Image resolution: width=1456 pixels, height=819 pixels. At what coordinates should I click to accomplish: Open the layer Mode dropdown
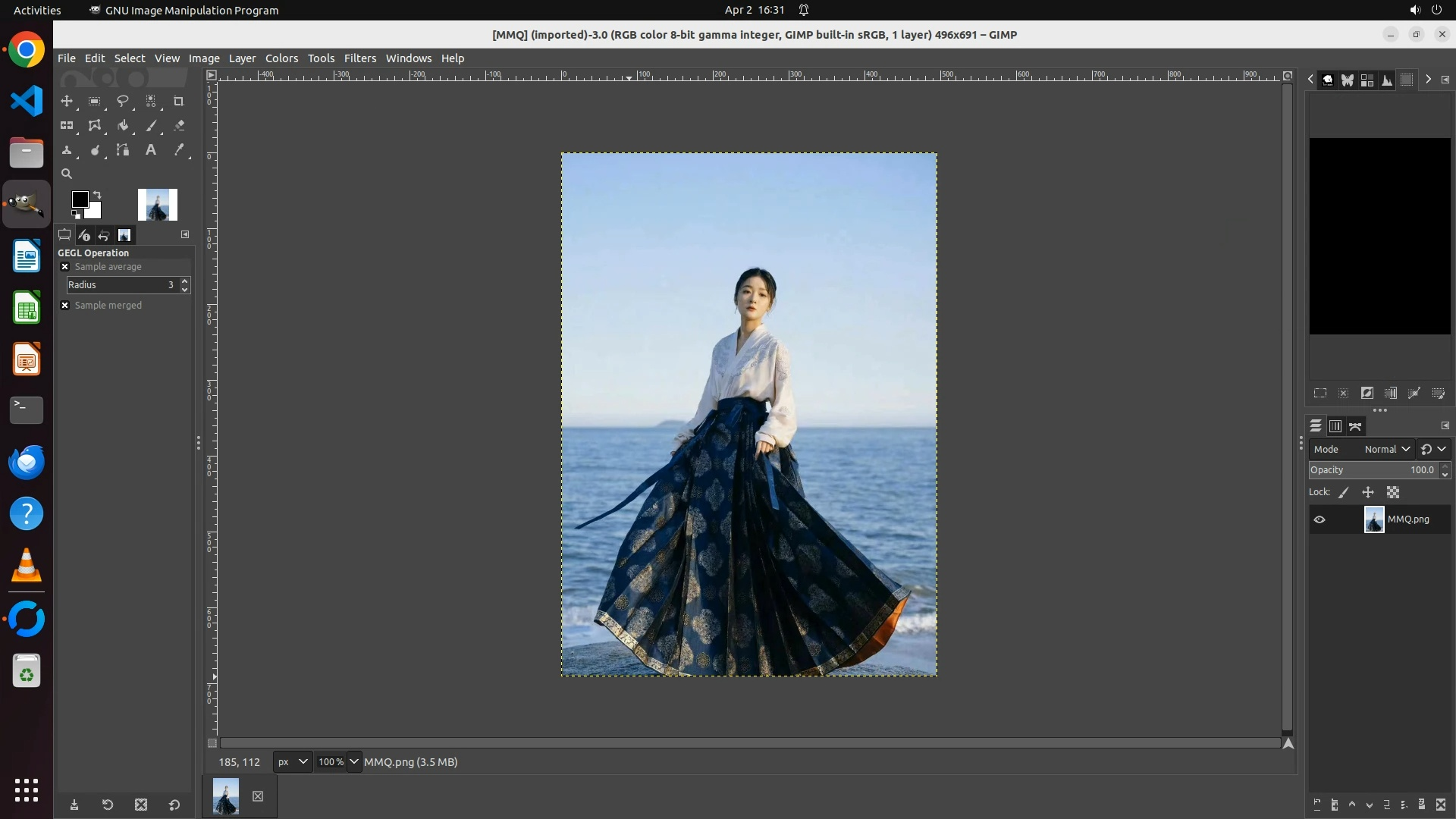tap(1386, 449)
